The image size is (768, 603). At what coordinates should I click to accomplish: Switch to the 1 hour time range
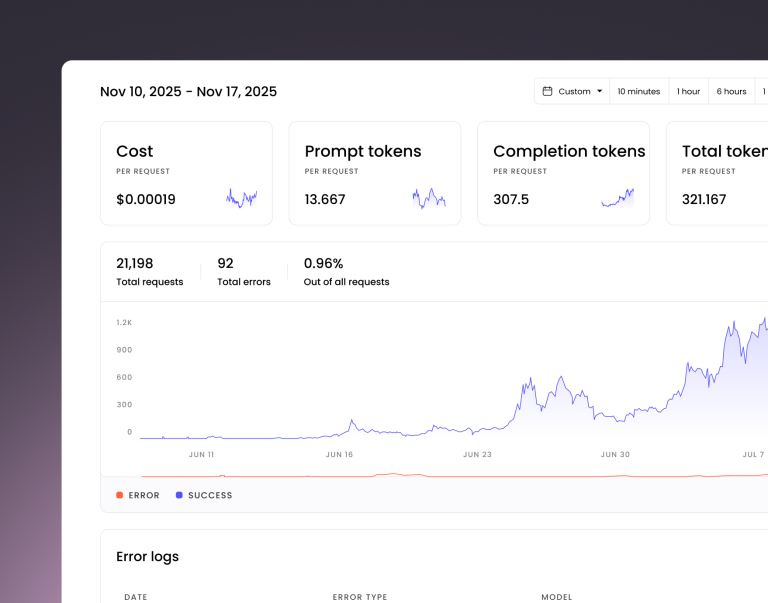(x=688, y=91)
